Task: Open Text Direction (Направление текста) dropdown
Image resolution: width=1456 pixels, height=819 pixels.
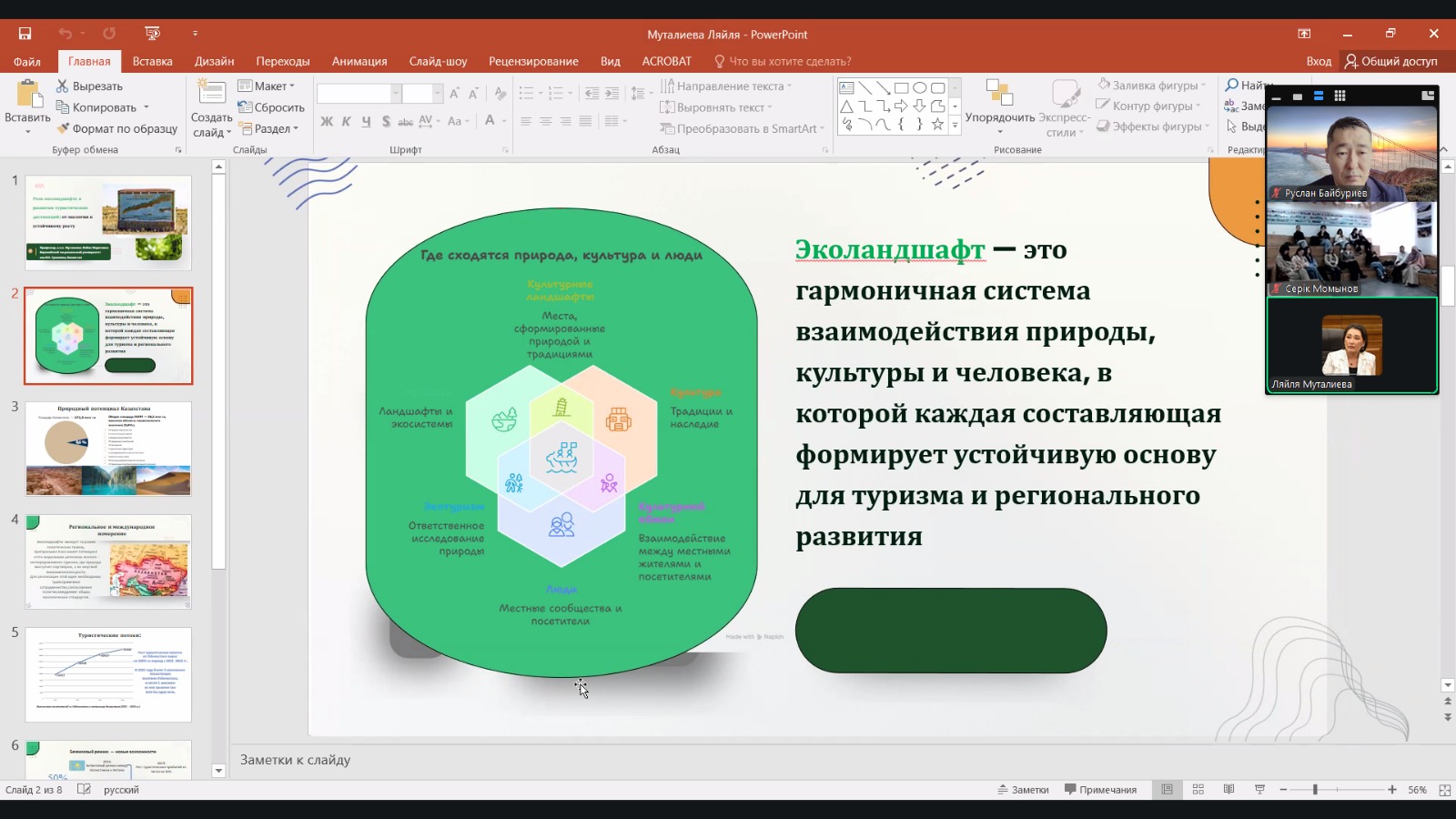Action: click(x=725, y=86)
